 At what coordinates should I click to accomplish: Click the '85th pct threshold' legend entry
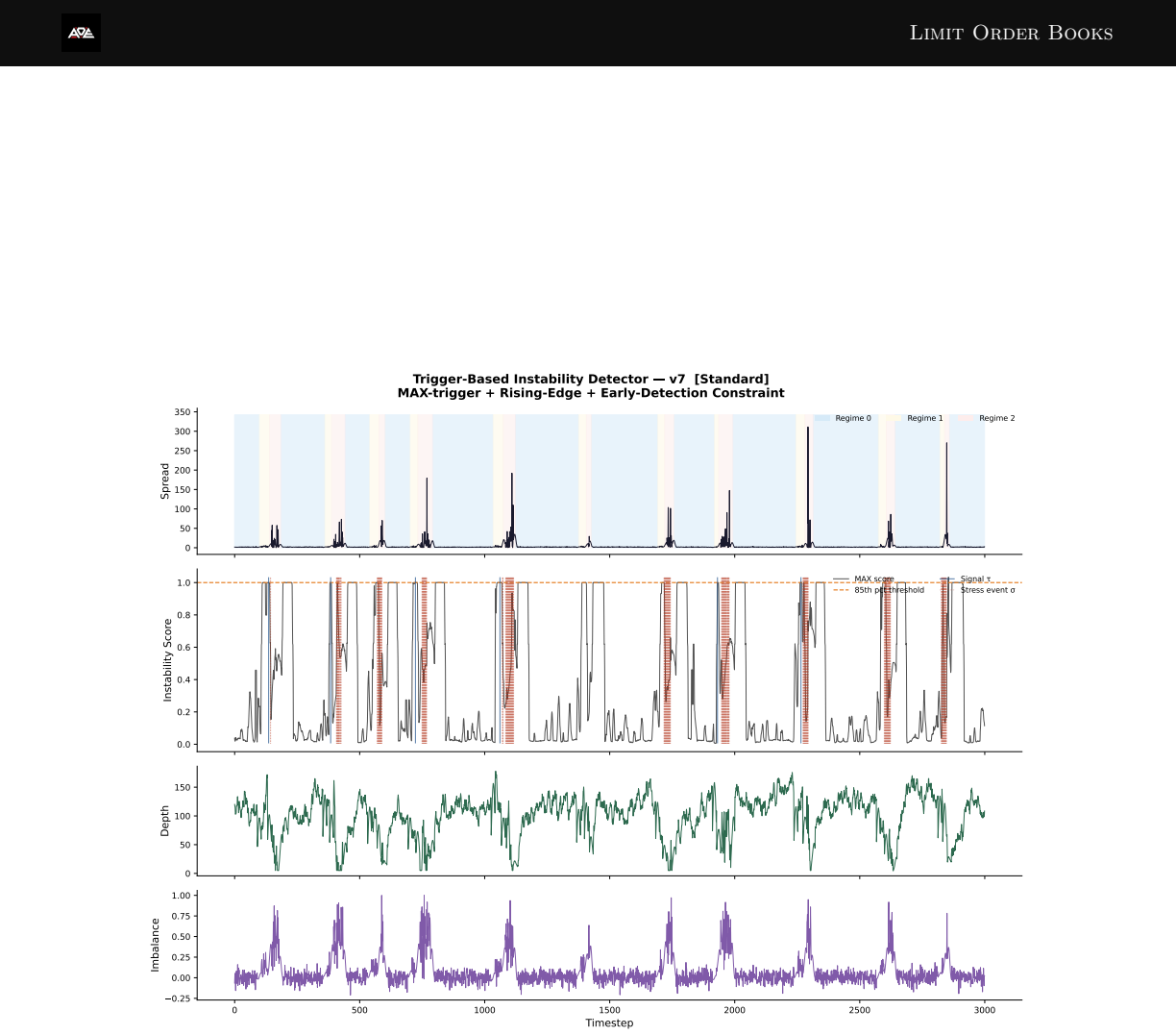(x=878, y=590)
